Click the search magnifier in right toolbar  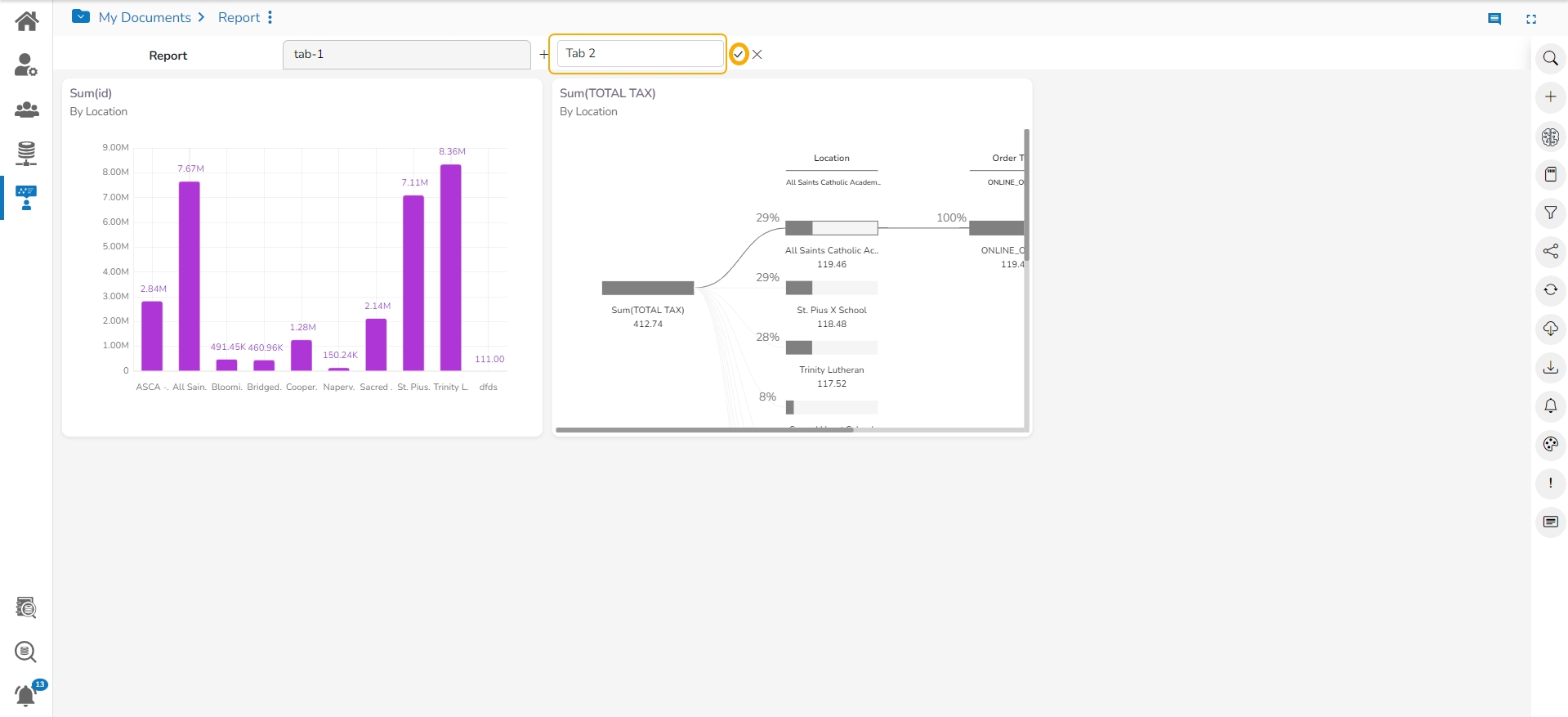click(x=1550, y=58)
